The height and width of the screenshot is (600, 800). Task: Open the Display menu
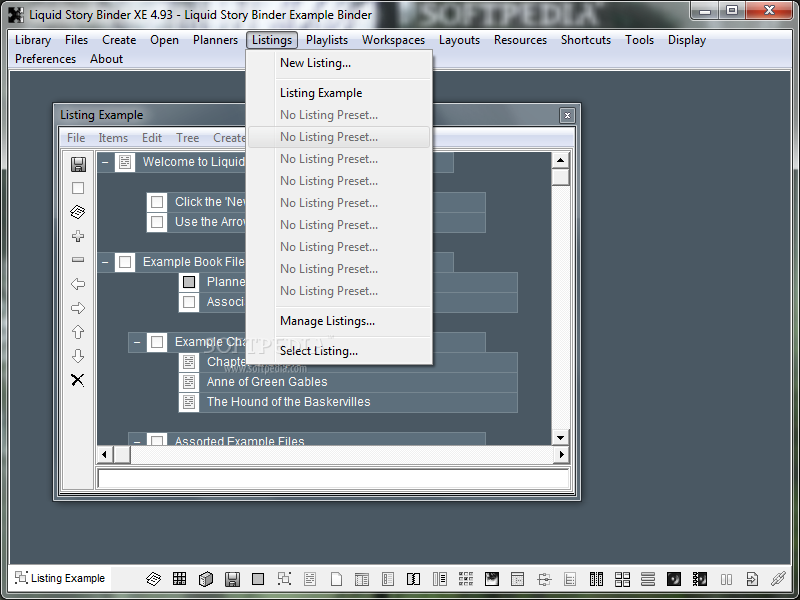tap(687, 40)
